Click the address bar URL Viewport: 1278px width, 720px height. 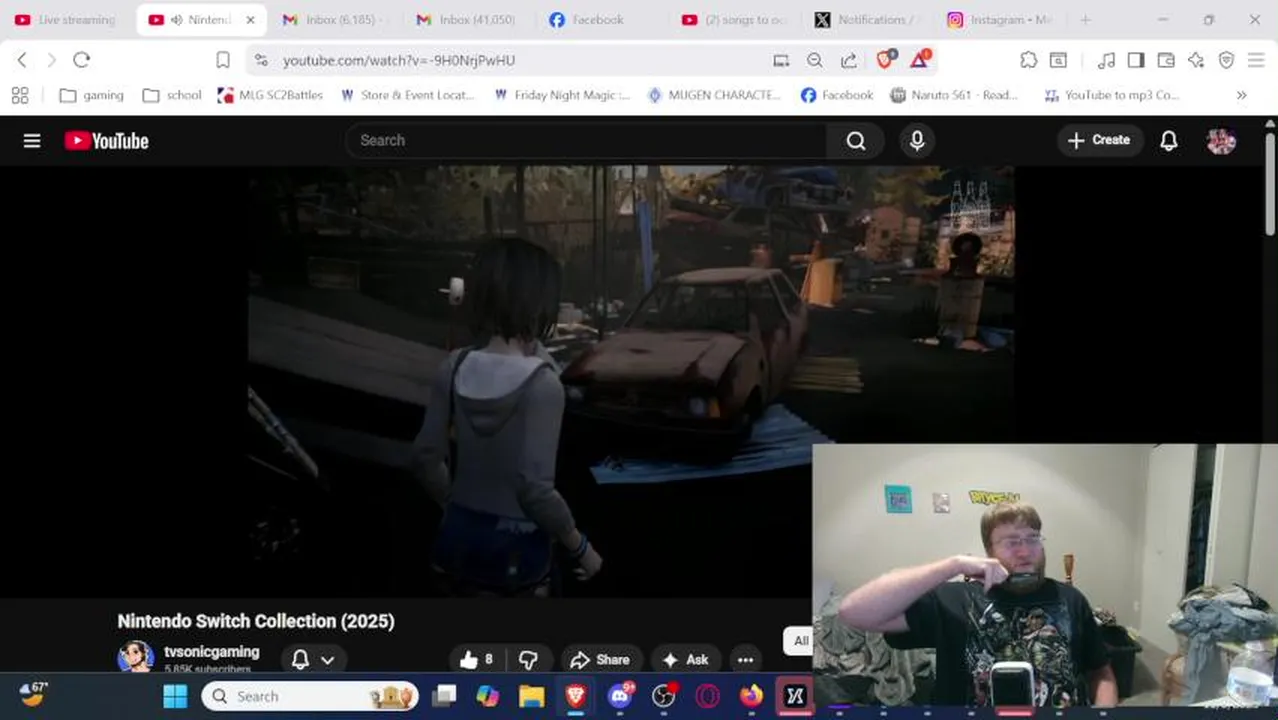[399, 60]
